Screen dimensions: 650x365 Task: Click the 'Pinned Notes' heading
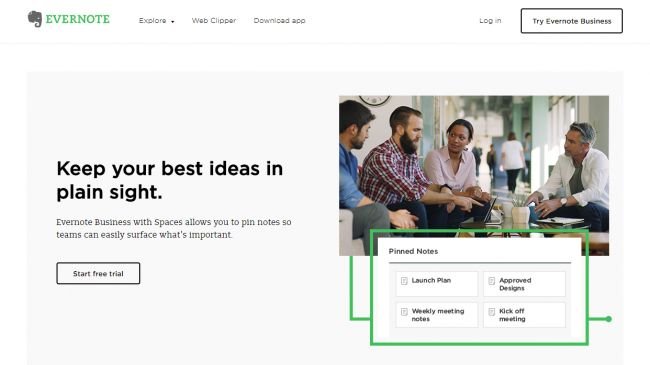pyautogui.click(x=413, y=251)
